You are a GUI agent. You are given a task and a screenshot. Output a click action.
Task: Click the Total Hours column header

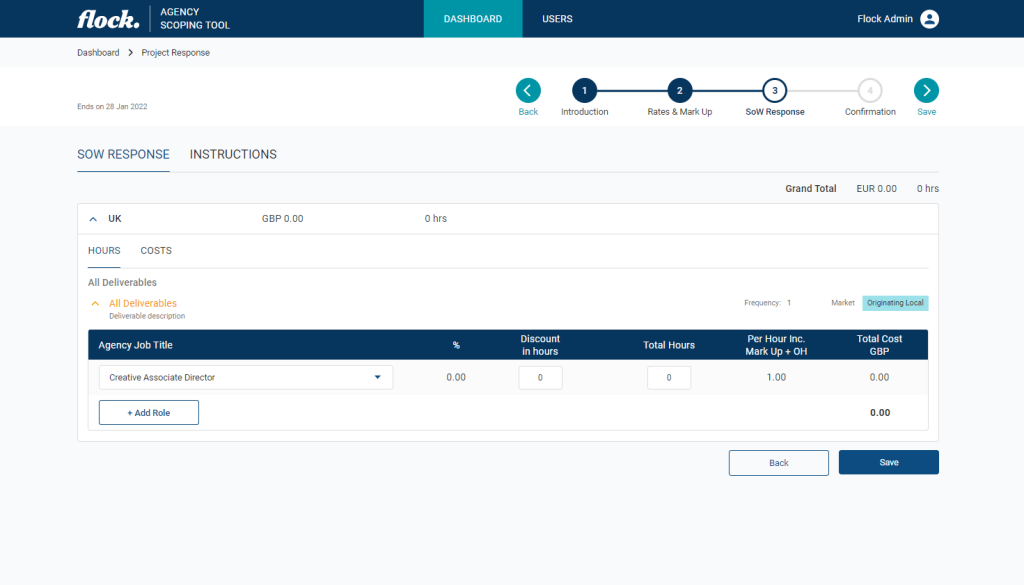(x=669, y=345)
